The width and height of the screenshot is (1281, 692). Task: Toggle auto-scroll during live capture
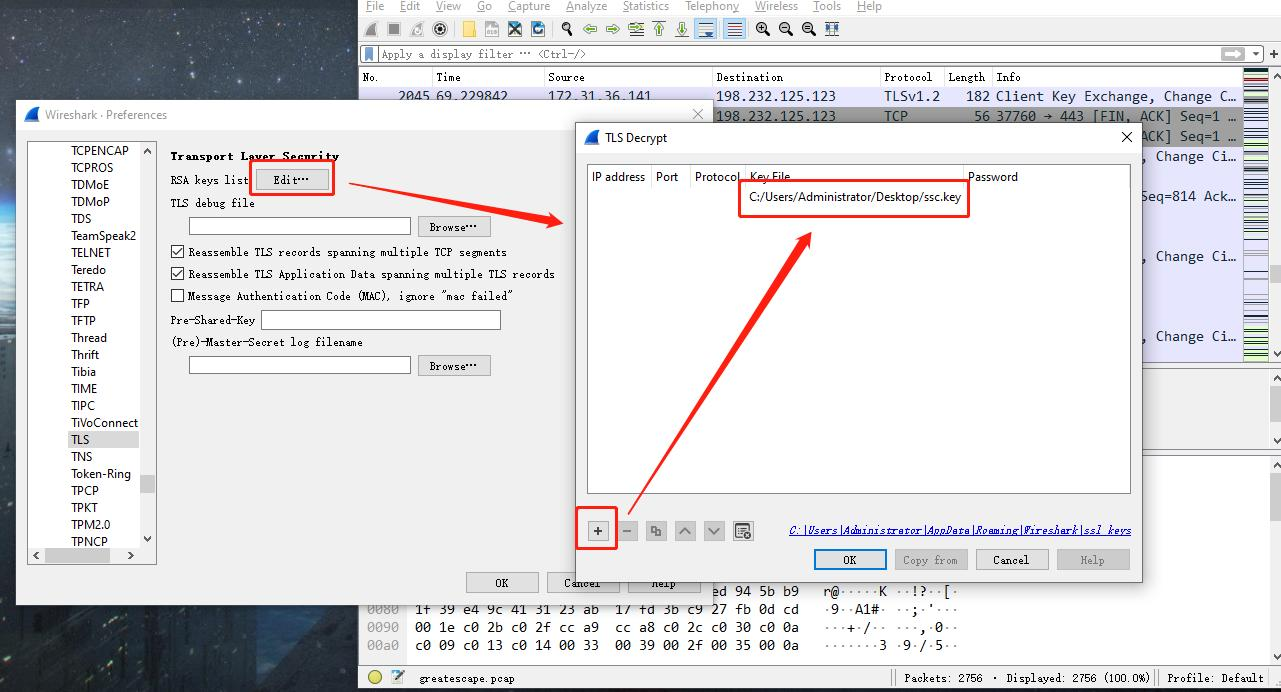[x=706, y=29]
